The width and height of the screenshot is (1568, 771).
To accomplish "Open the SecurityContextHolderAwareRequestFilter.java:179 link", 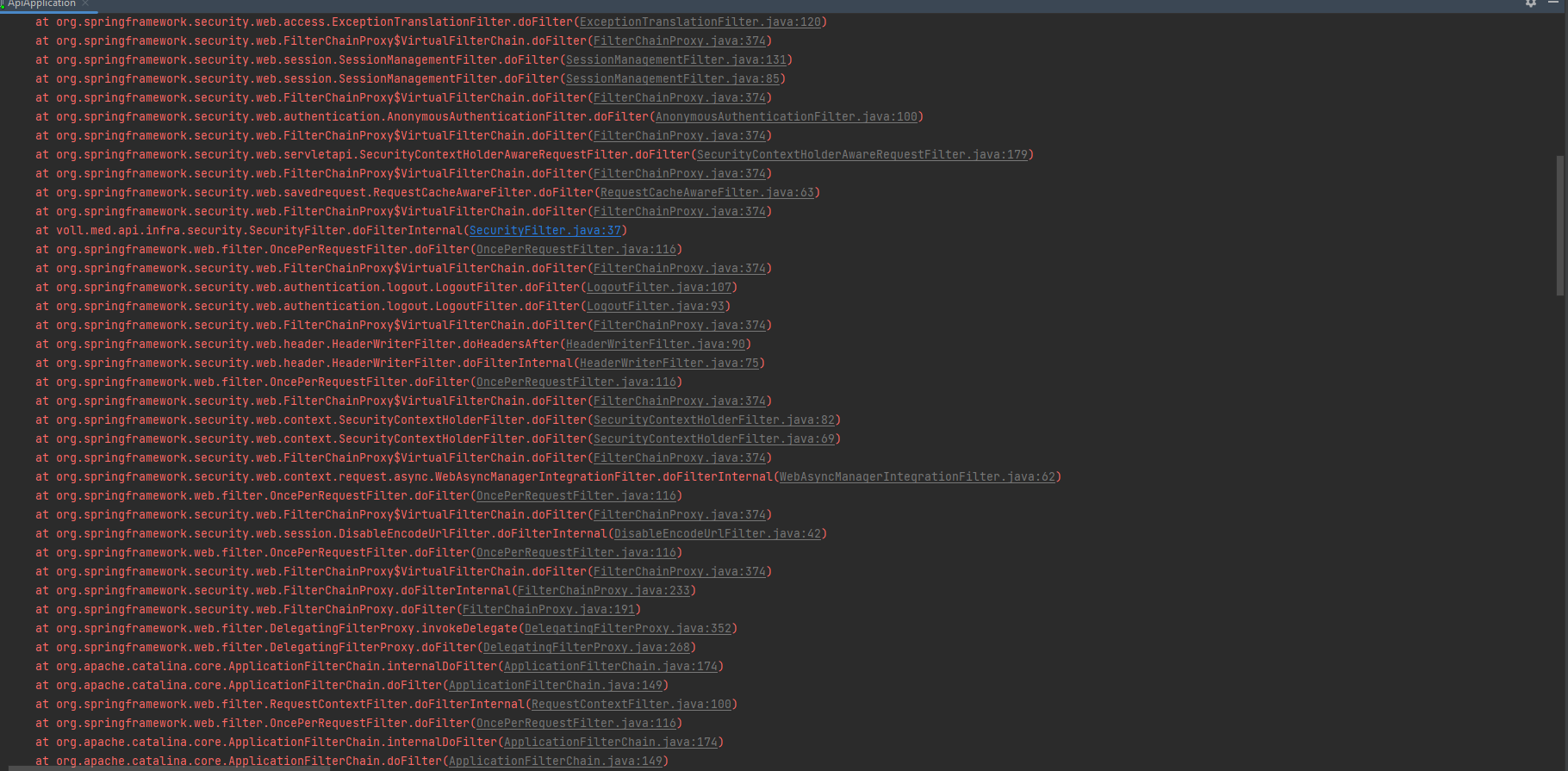I will pyautogui.click(x=862, y=155).
